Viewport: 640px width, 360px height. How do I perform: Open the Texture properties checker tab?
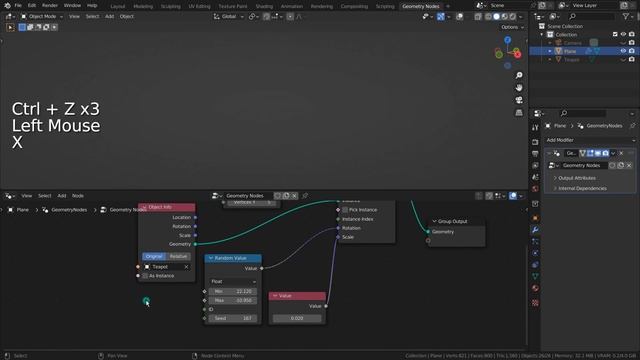pyautogui.click(x=535, y=303)
